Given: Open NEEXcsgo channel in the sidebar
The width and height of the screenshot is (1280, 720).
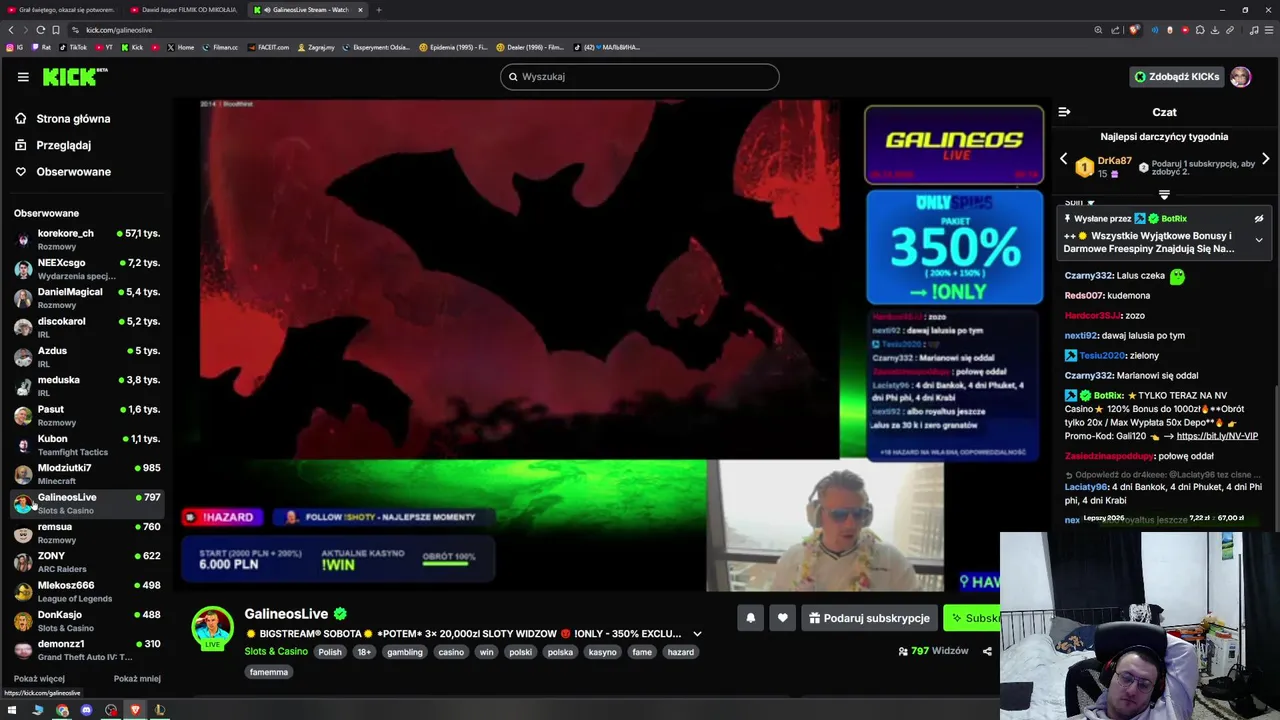Looking at the screenshot, I should coord(87,269).
